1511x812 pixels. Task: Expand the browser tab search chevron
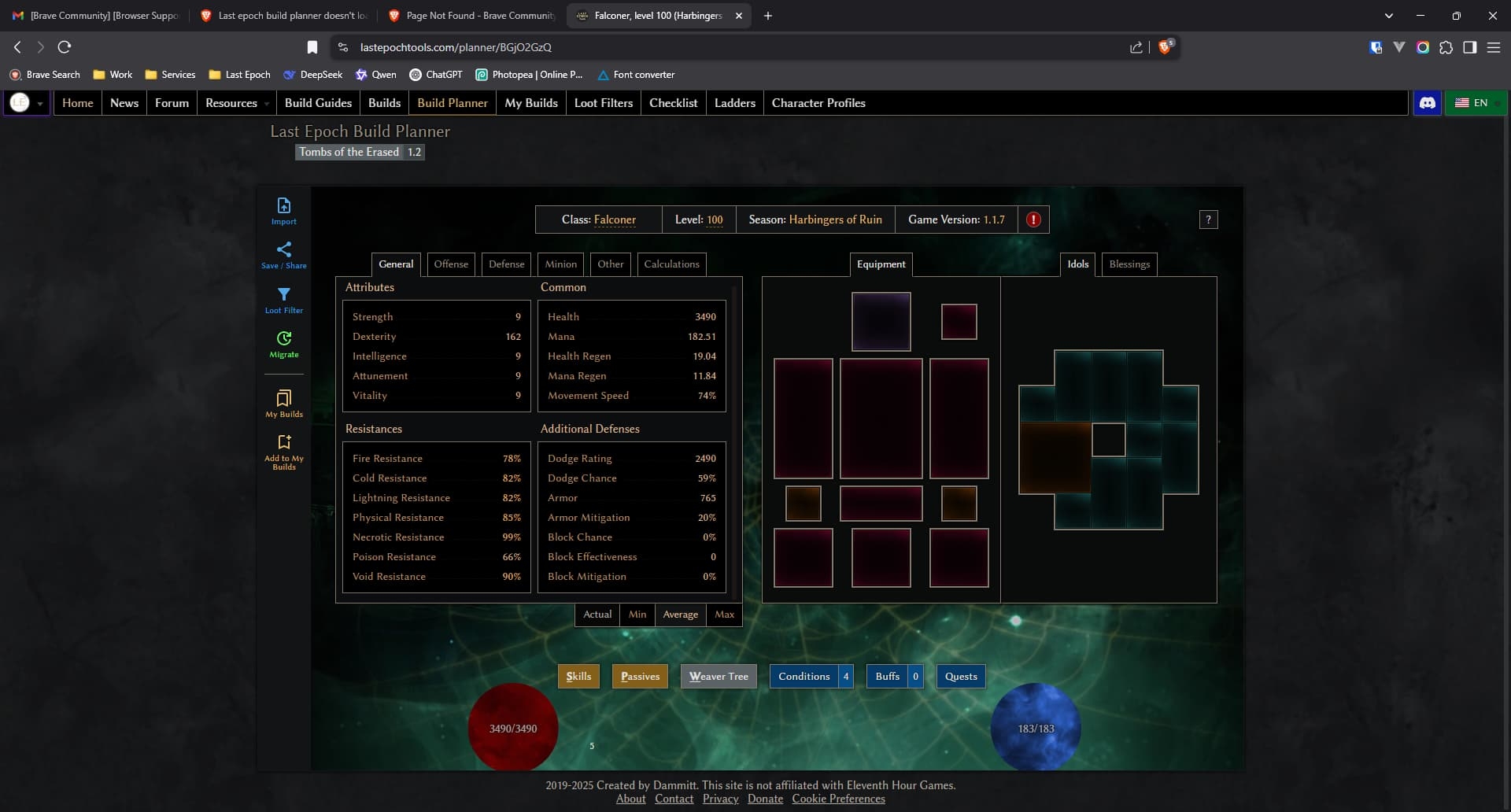tap(1389, 15)
